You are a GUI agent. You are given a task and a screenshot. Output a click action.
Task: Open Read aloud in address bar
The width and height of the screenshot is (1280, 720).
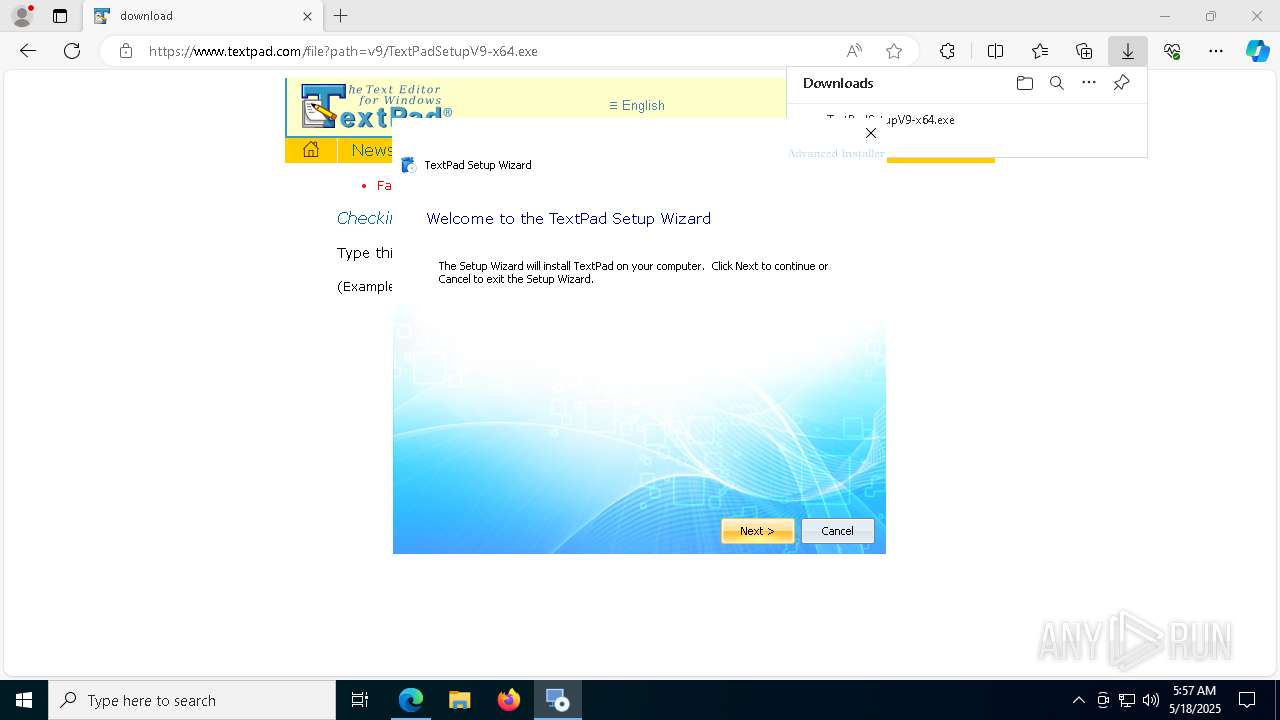[x=854, y=51]
